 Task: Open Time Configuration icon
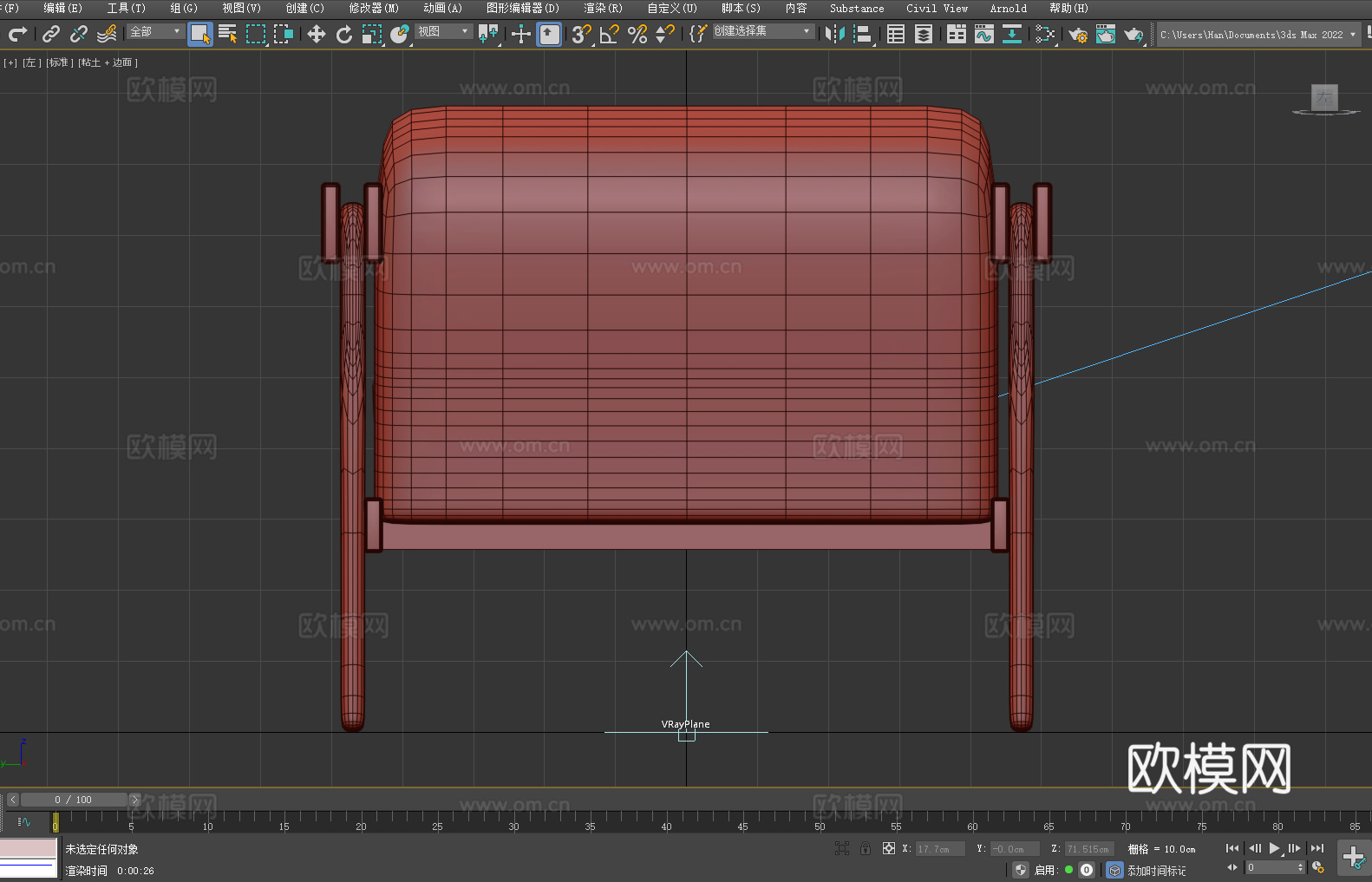pyautogui.click(x=1318, y=867)
